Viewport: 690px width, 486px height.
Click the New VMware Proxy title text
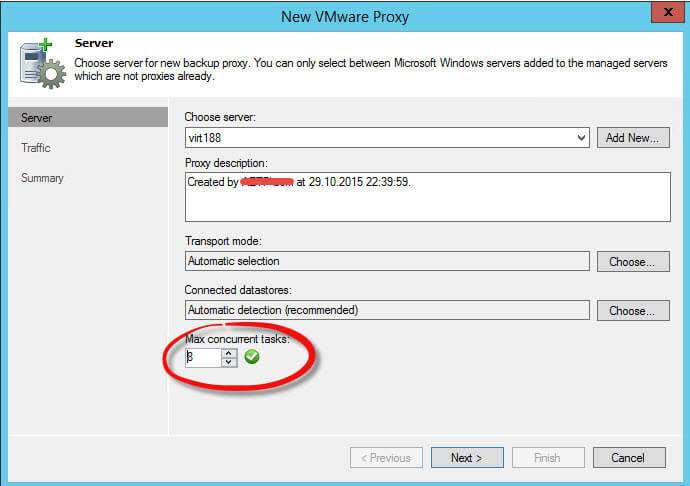[x=345, y=17]
